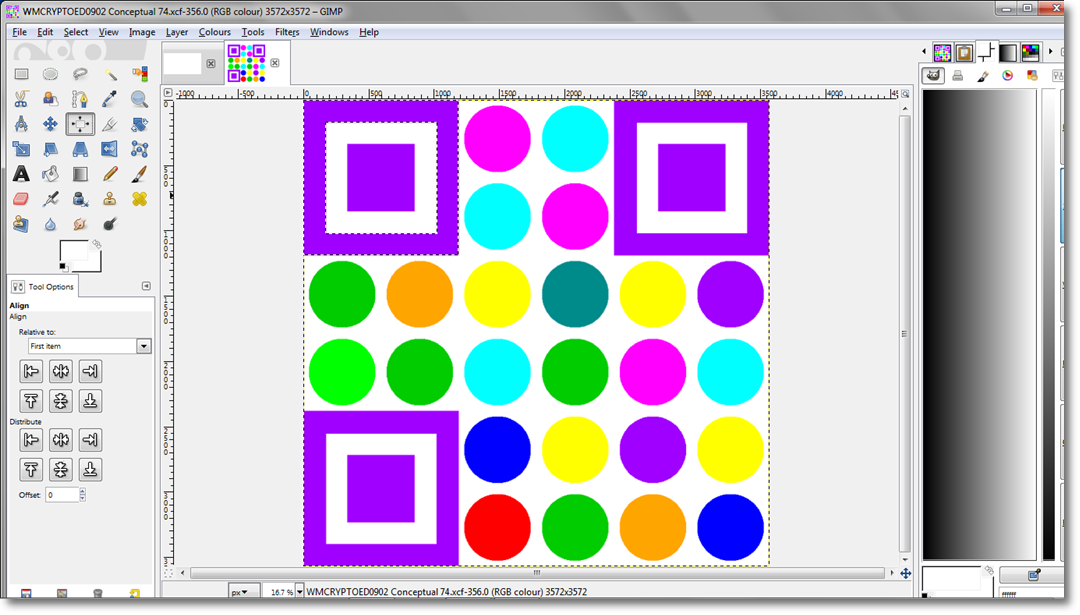Open the Relative to dropdown

click(x=89, y=346)
